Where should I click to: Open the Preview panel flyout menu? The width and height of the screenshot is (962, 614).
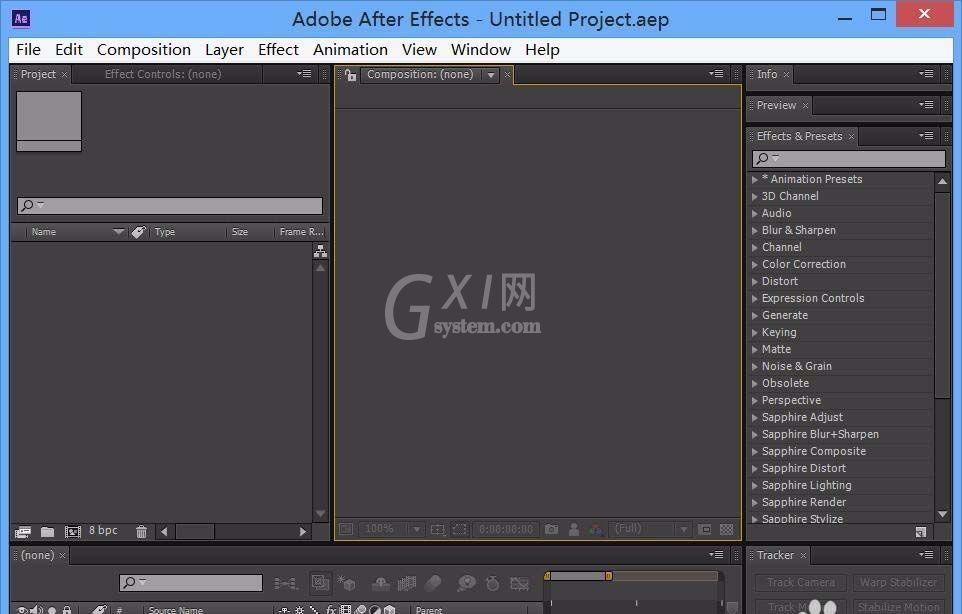click(x=926, y=105)
